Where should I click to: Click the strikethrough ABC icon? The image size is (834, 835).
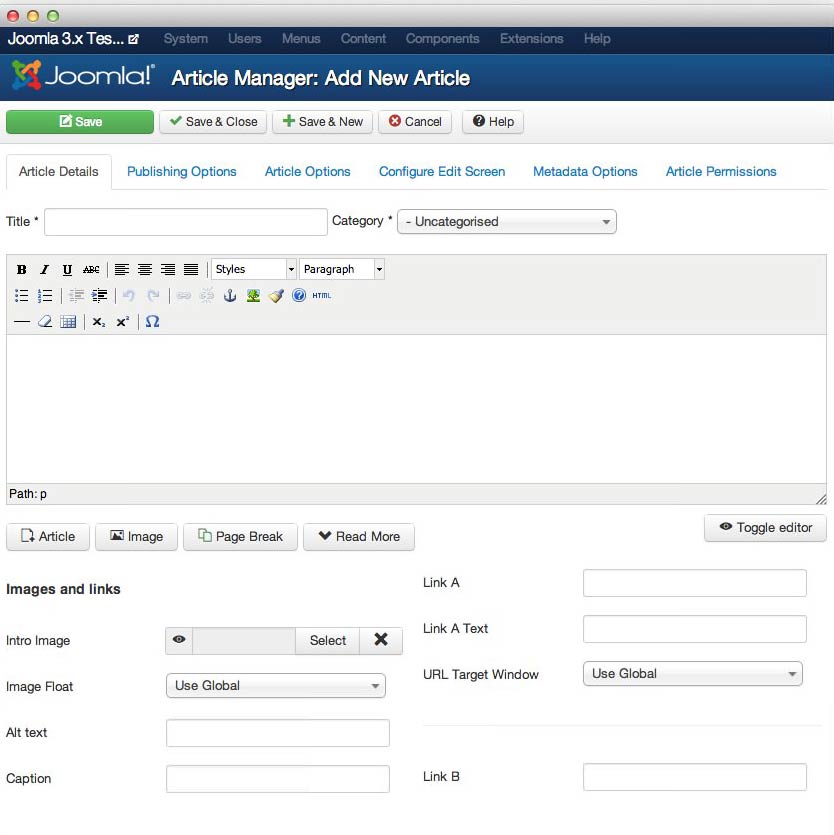point(91,270)
